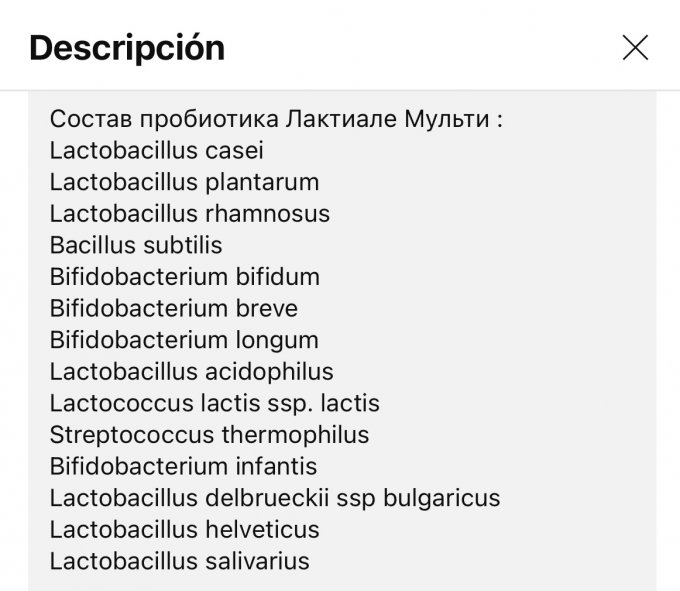Viewport: 680px width, 591px height.
Task: Select the Lactobacillus acidophilus entry
Action: pos(191,372)
